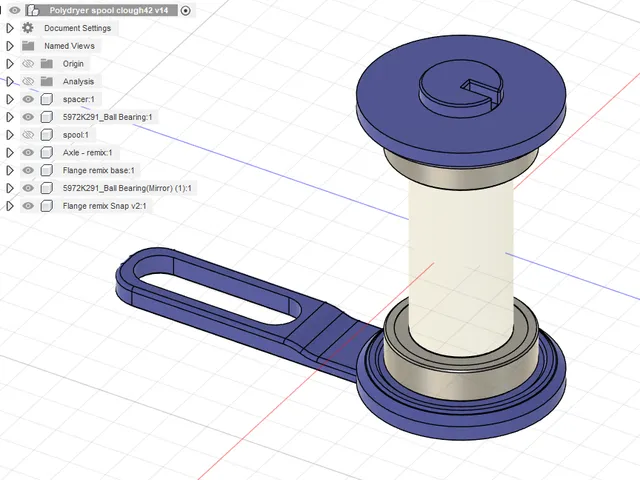The width and height of the screenshot is (640, 480).
Task: Hide Flange remix Snap v2:1 component
Action: 28,206
